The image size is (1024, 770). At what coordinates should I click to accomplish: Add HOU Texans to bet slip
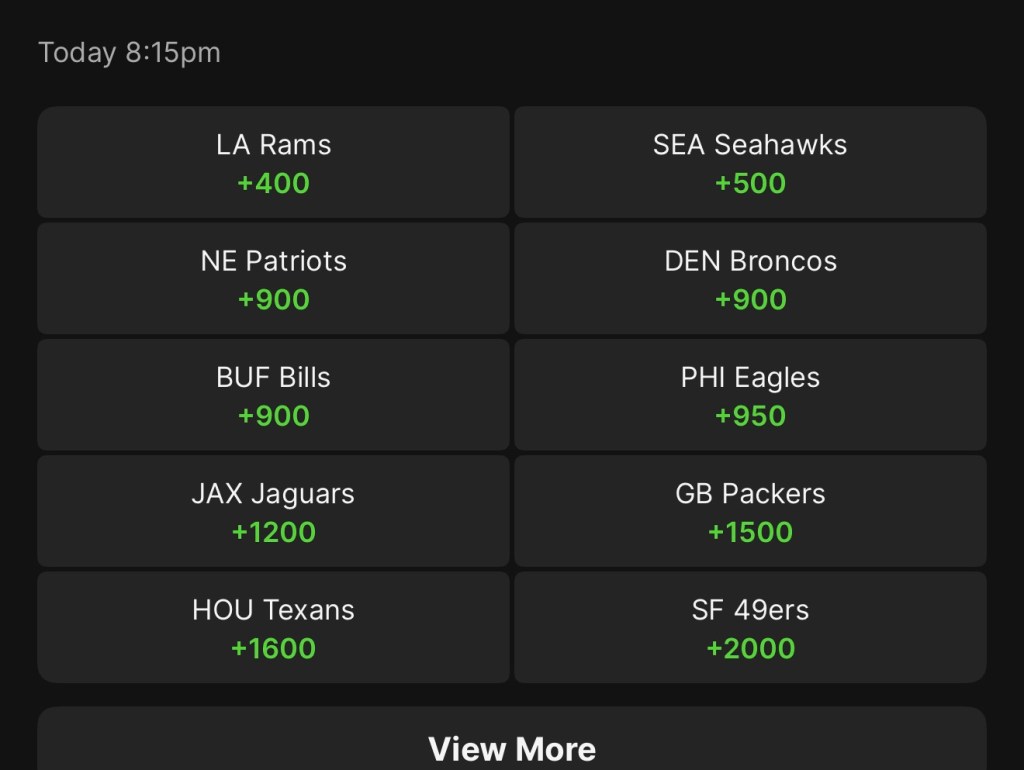[273, 627]
